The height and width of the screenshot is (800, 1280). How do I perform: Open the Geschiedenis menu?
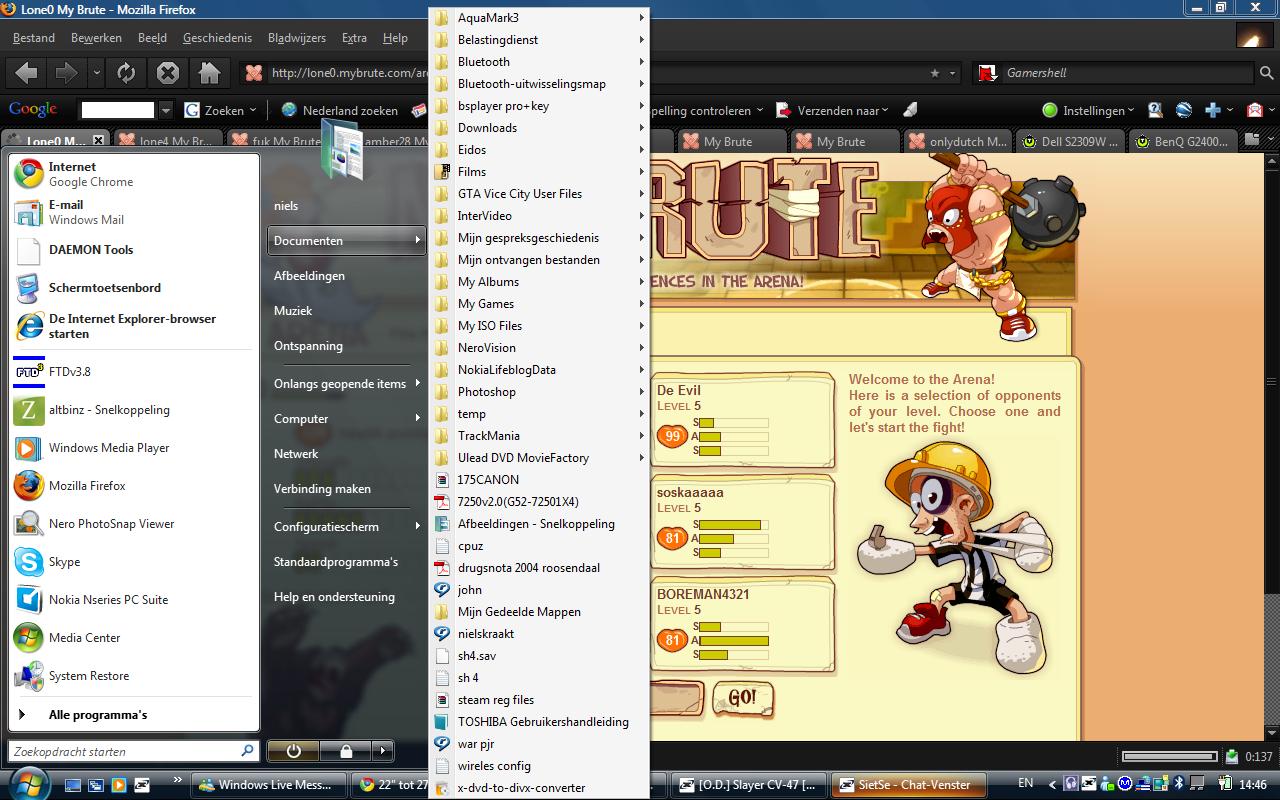[x=217, y=38]
